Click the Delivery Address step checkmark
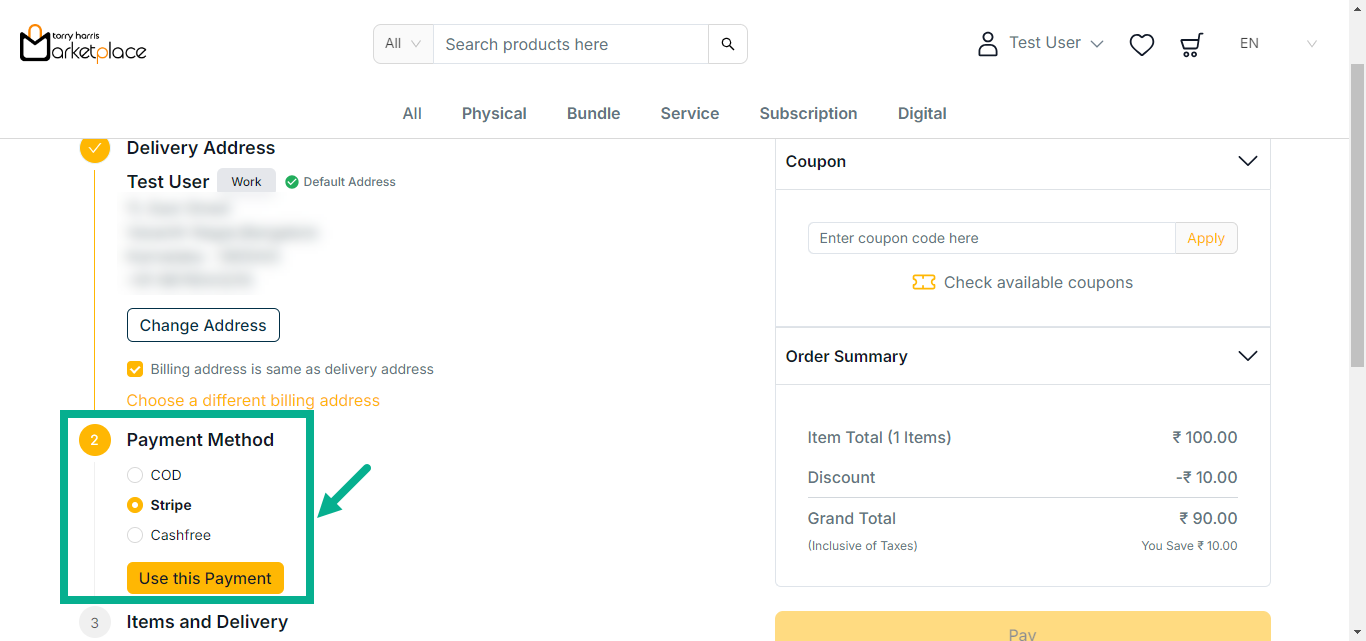 (x=95, y=148)
